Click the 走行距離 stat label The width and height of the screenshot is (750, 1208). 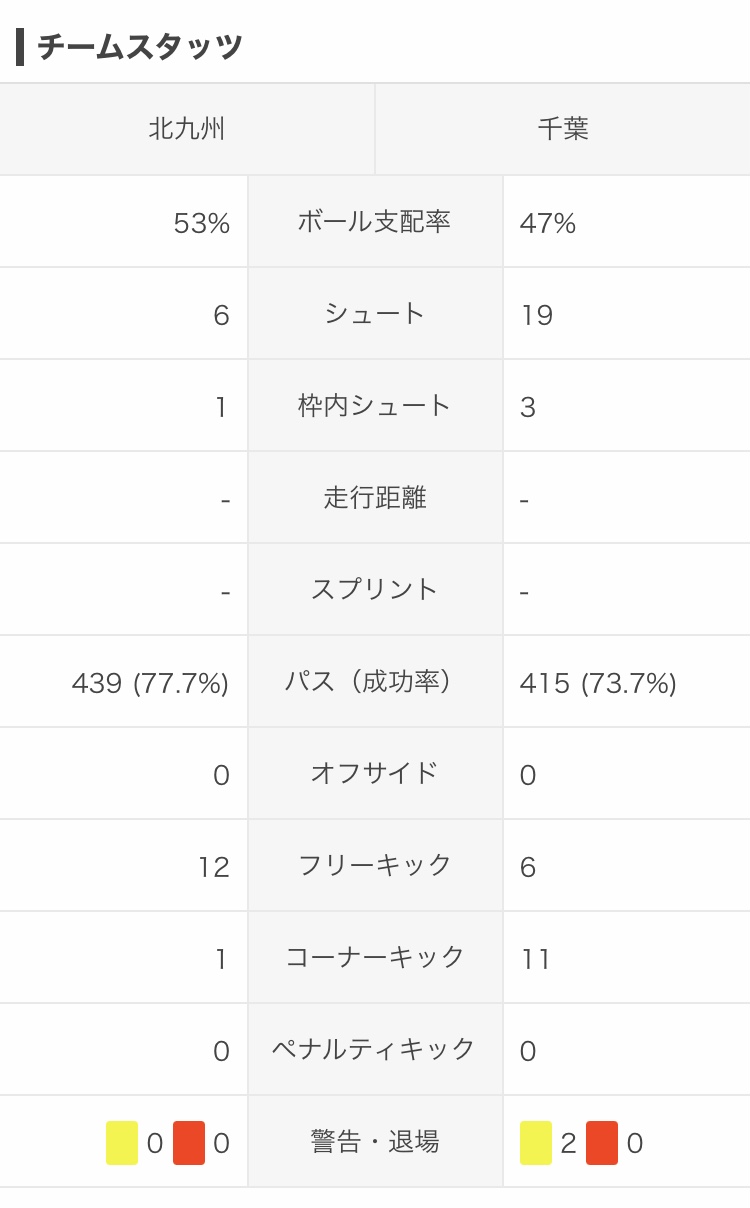(375, 498)
